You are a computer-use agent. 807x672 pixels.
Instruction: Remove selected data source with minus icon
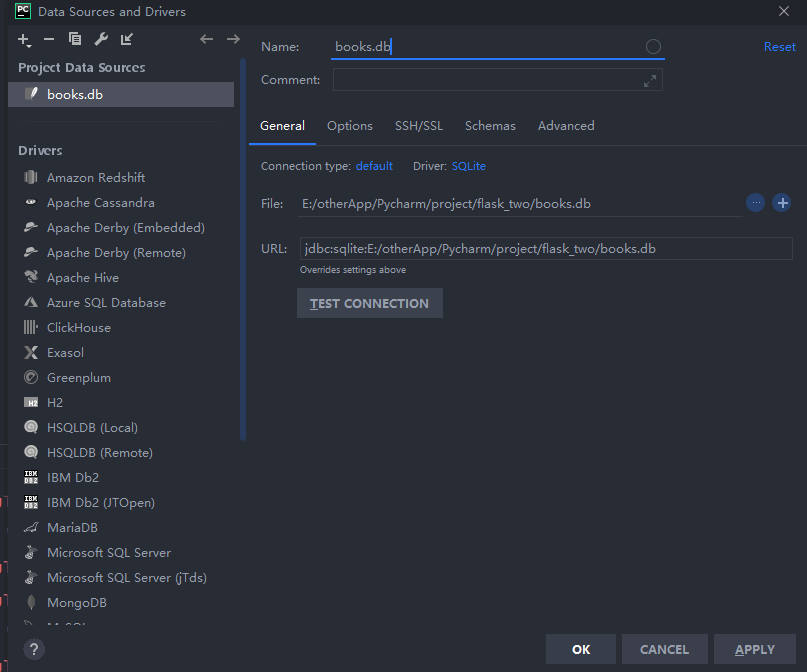(x=49, y=39)
